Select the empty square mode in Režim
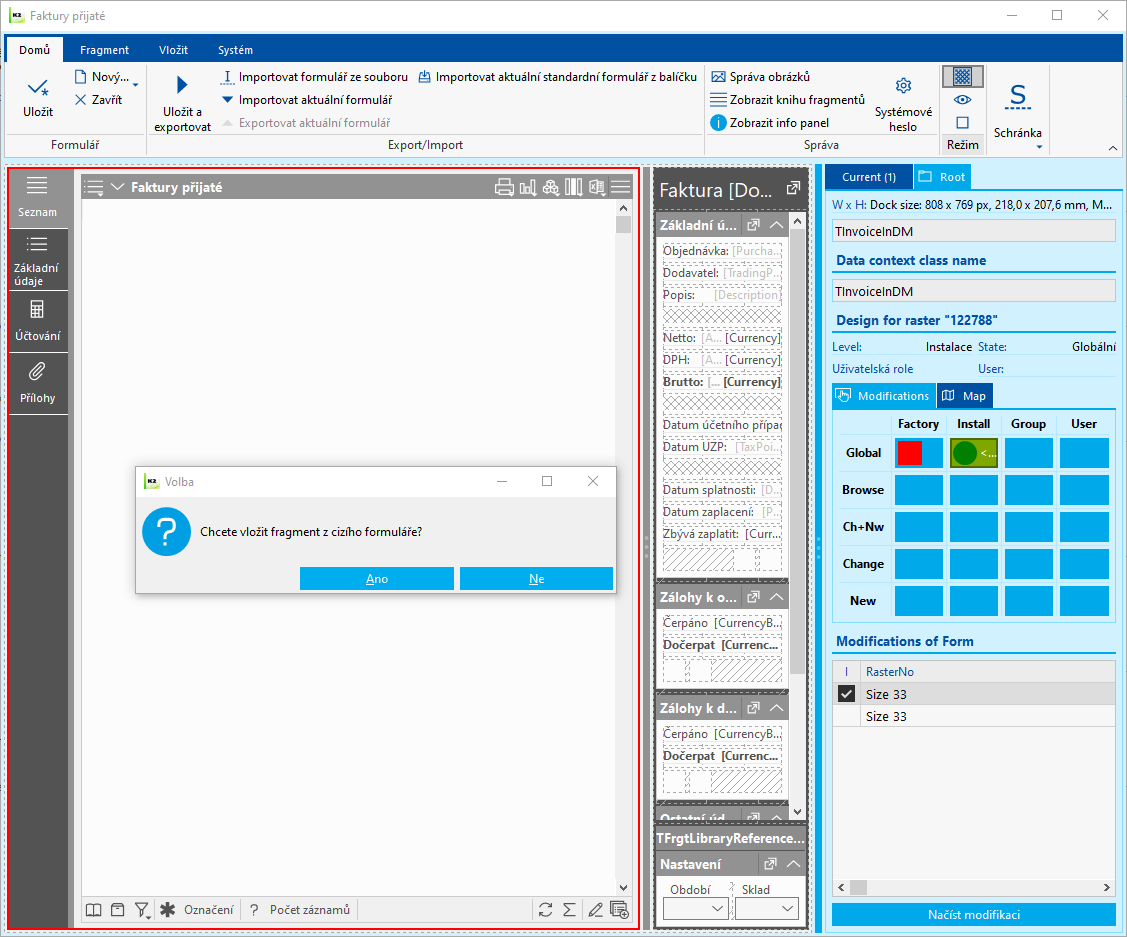 tap(962, 122)
